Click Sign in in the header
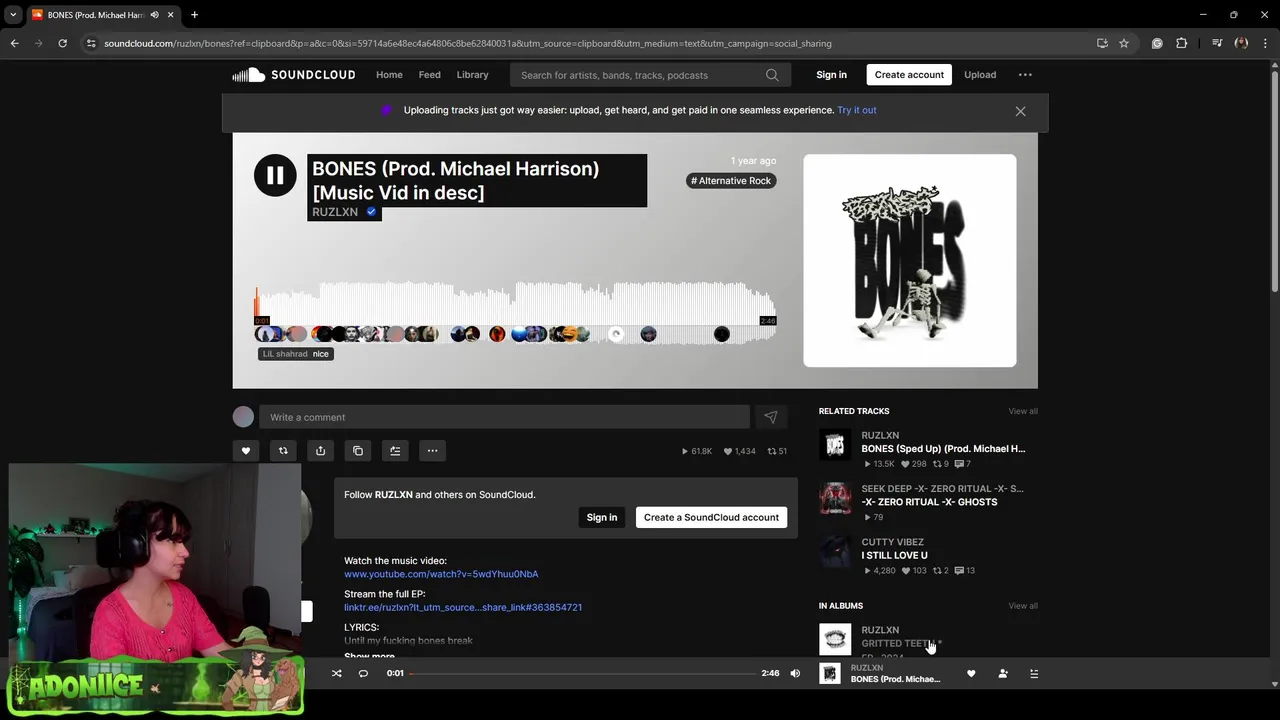The image size is (1280, 720). tap(831, 75)
